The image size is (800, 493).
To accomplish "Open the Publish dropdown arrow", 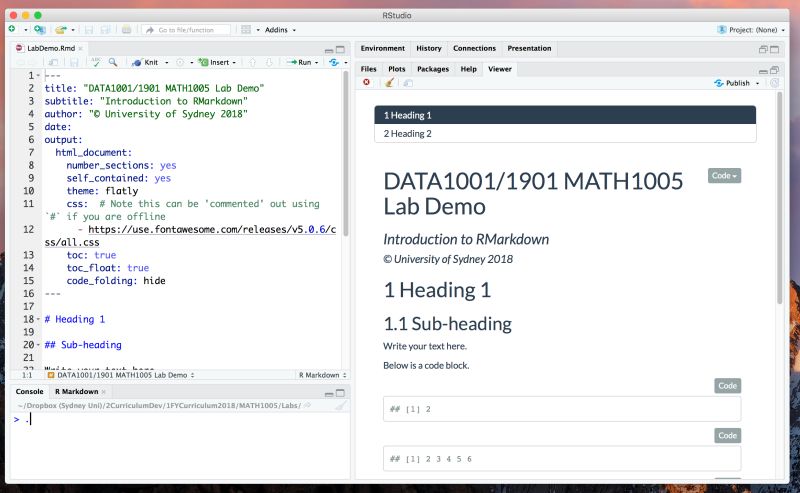I will [x=757, y=83].
